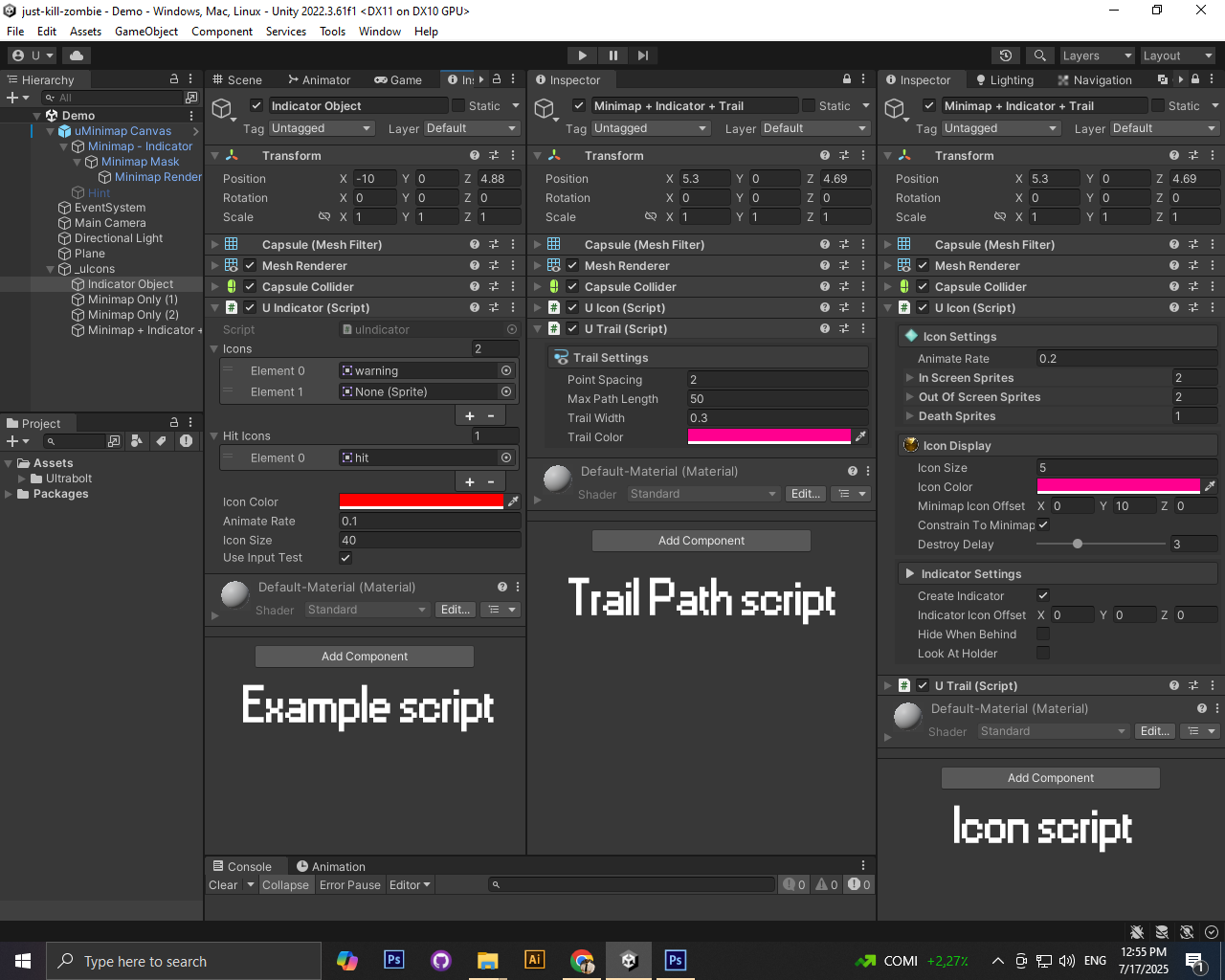Viewport: 1225px width, 980px height.
Task: Disable the Constrain To Minimap checkbox
Action: click(1043, 524)
